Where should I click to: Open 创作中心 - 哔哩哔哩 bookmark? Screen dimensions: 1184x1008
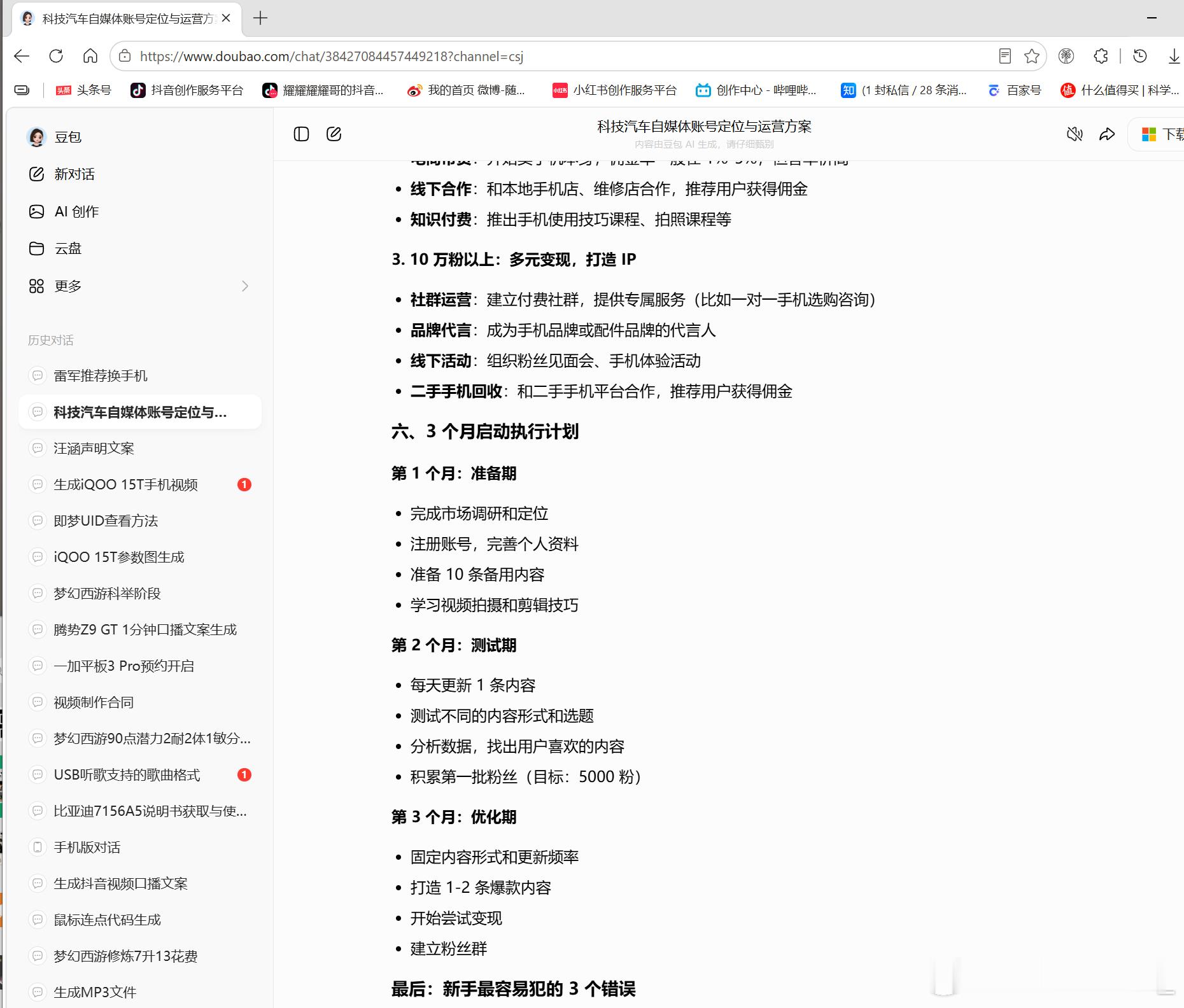pos(756,90)
